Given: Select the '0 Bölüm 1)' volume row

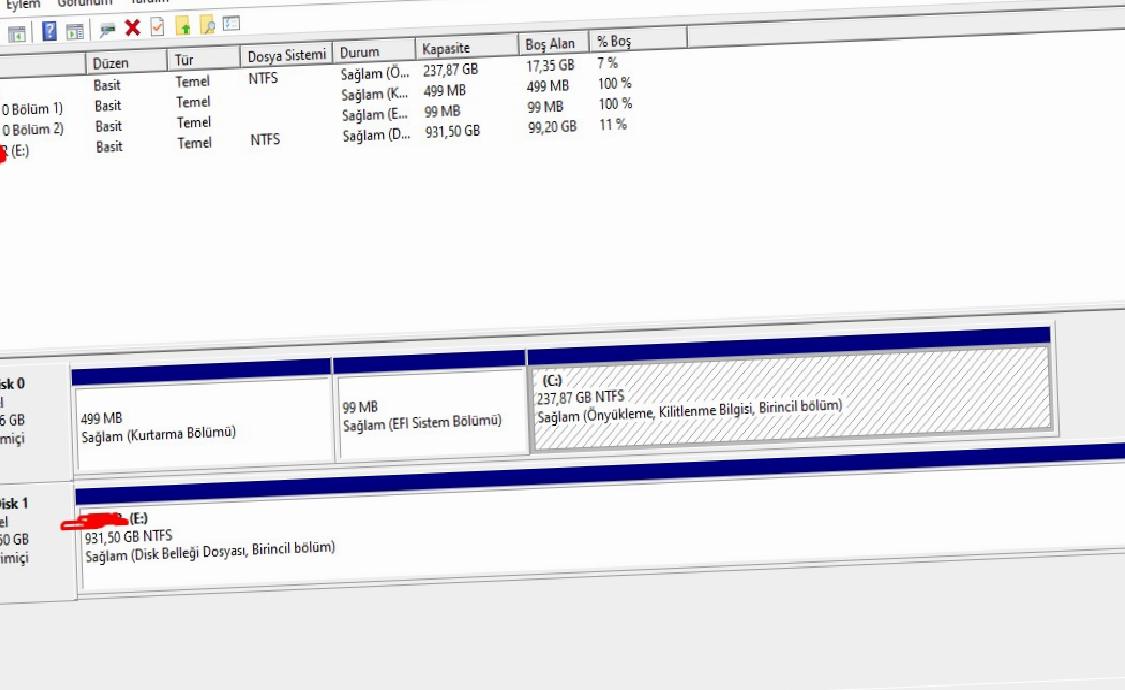Looking at the screenshot, I should [x=32, y=109].
